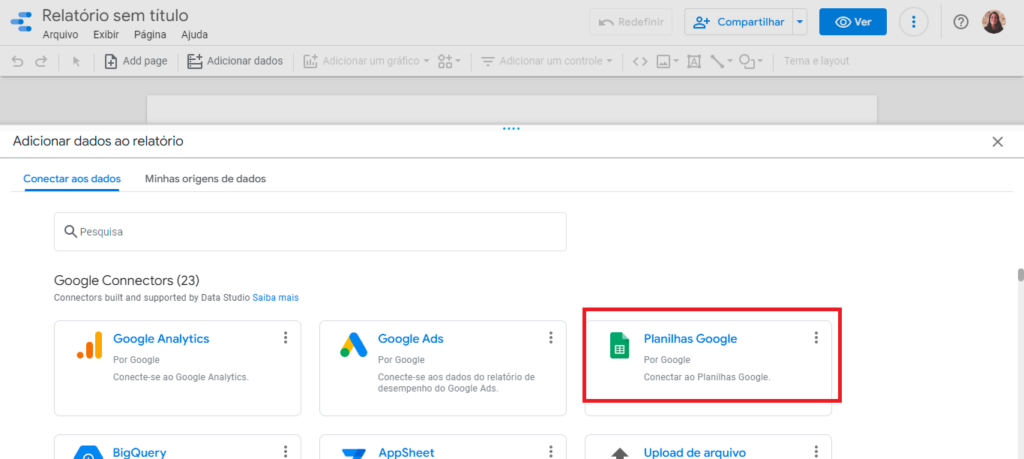The height and width of the screenshot is (459, 1024).
Task: Open the user account avatar
Action: point(994,22)
